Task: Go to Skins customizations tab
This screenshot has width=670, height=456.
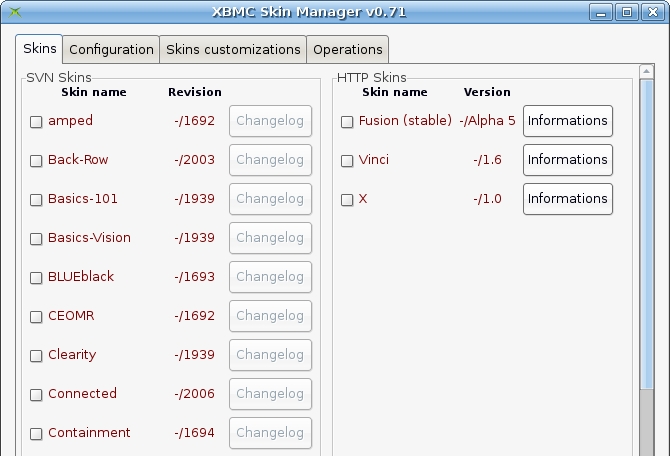Action: coord(233,50)
